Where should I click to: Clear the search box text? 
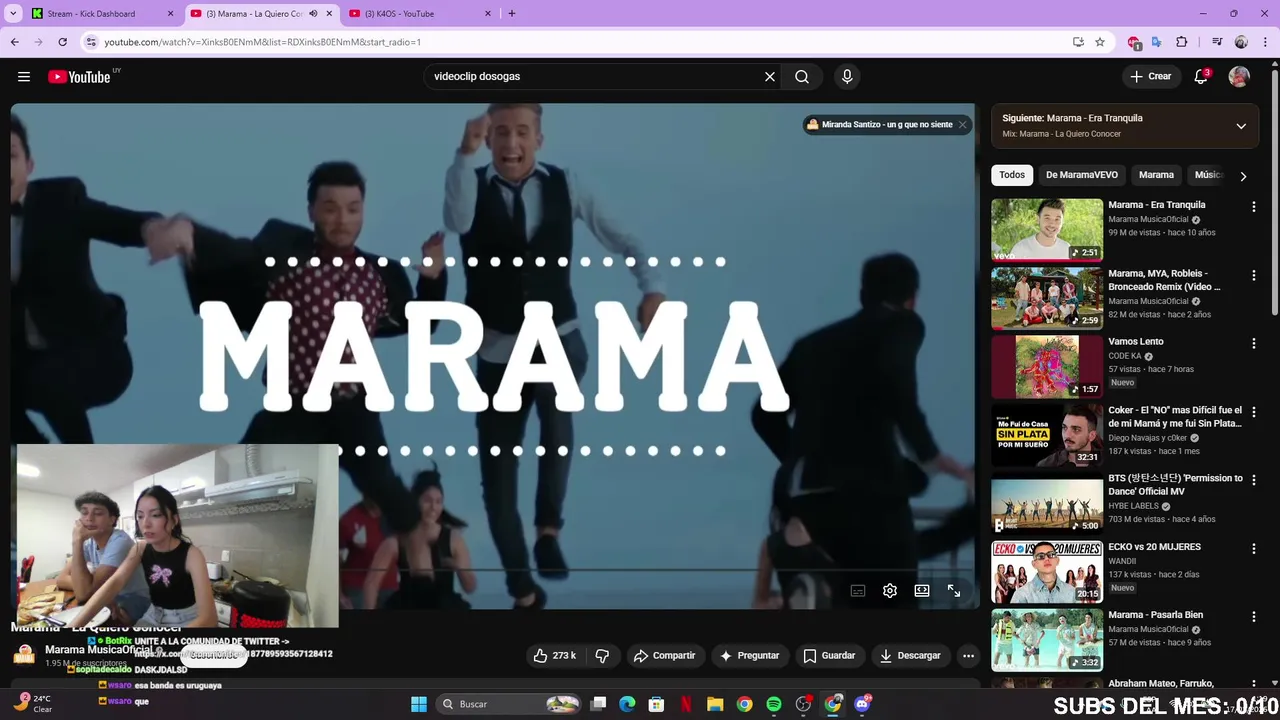click(770, 76)
